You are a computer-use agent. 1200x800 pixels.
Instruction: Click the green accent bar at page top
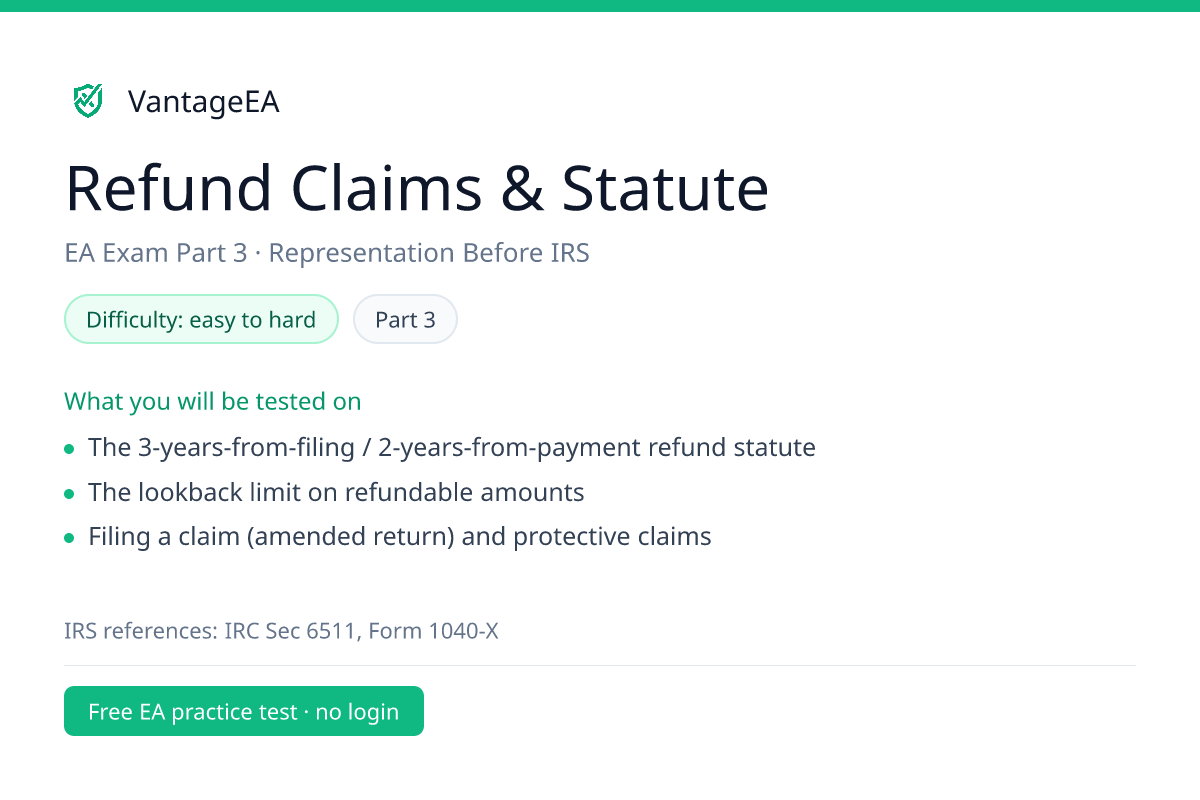point(600,6)
